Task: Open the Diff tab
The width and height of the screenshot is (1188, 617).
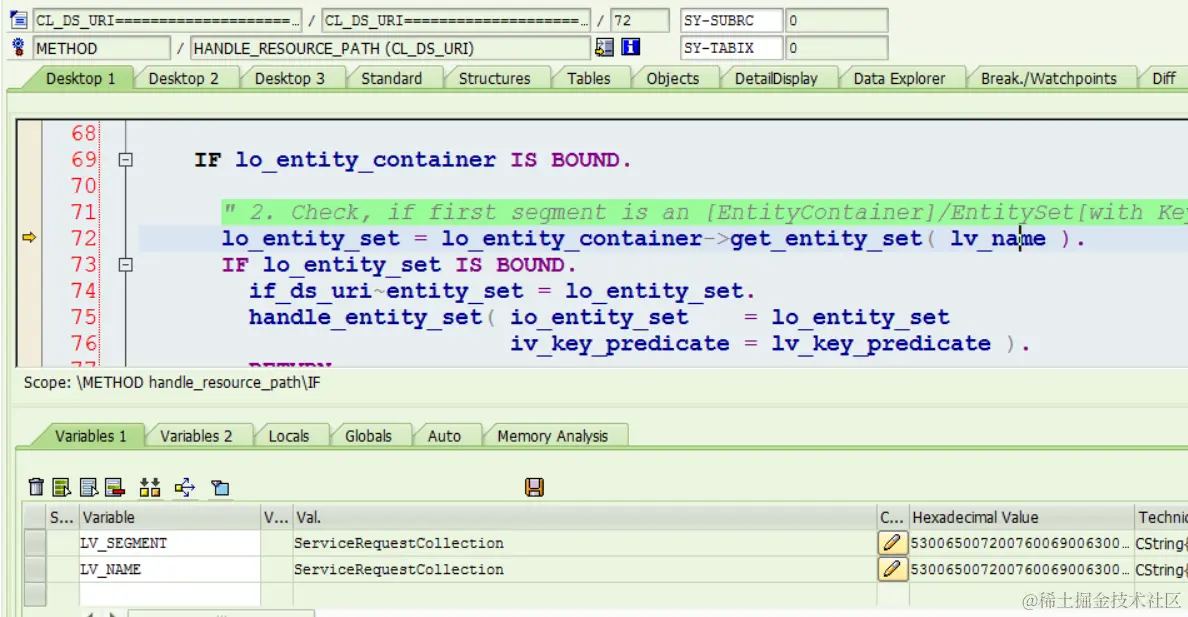Action: click(1164, 79)
